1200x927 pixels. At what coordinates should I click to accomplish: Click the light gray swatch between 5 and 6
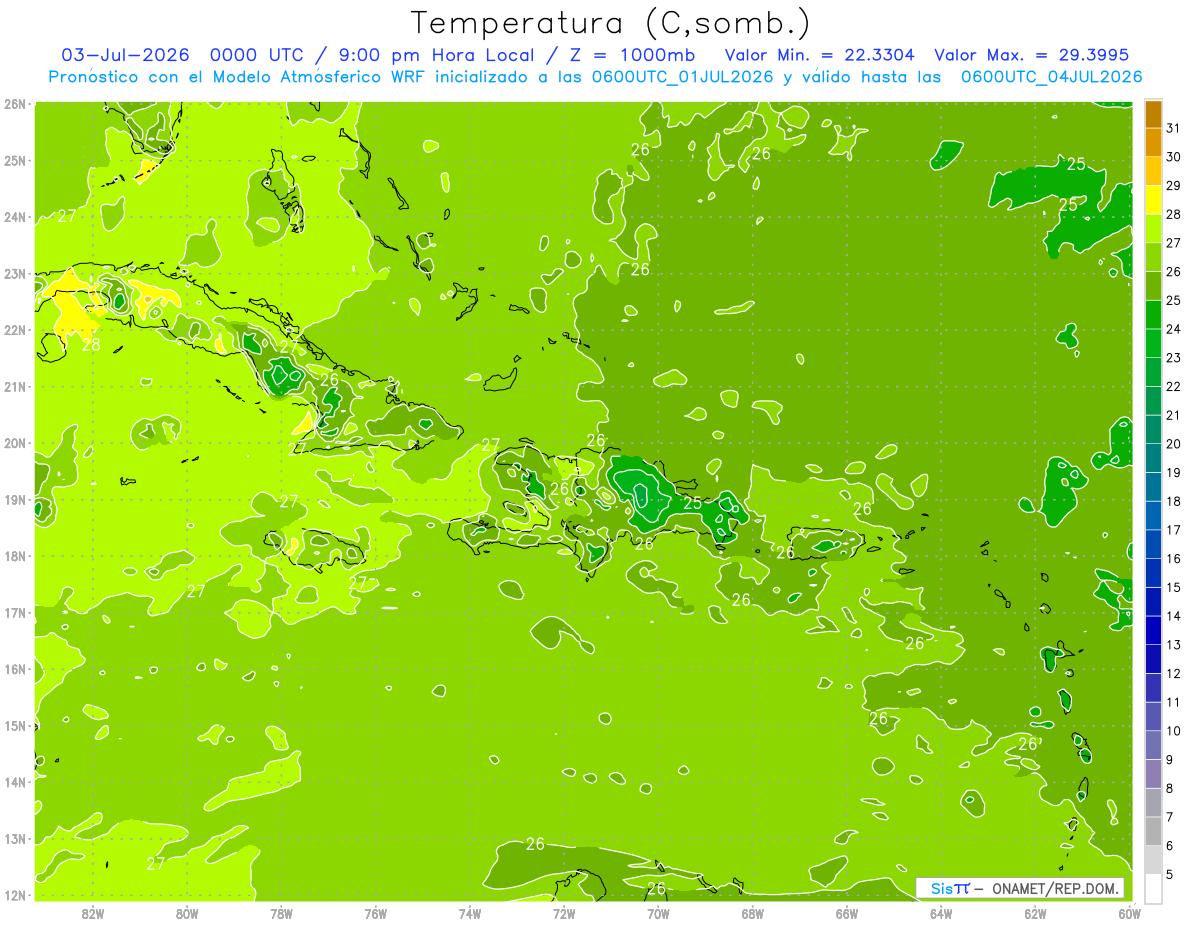(x=1153, y=859)
